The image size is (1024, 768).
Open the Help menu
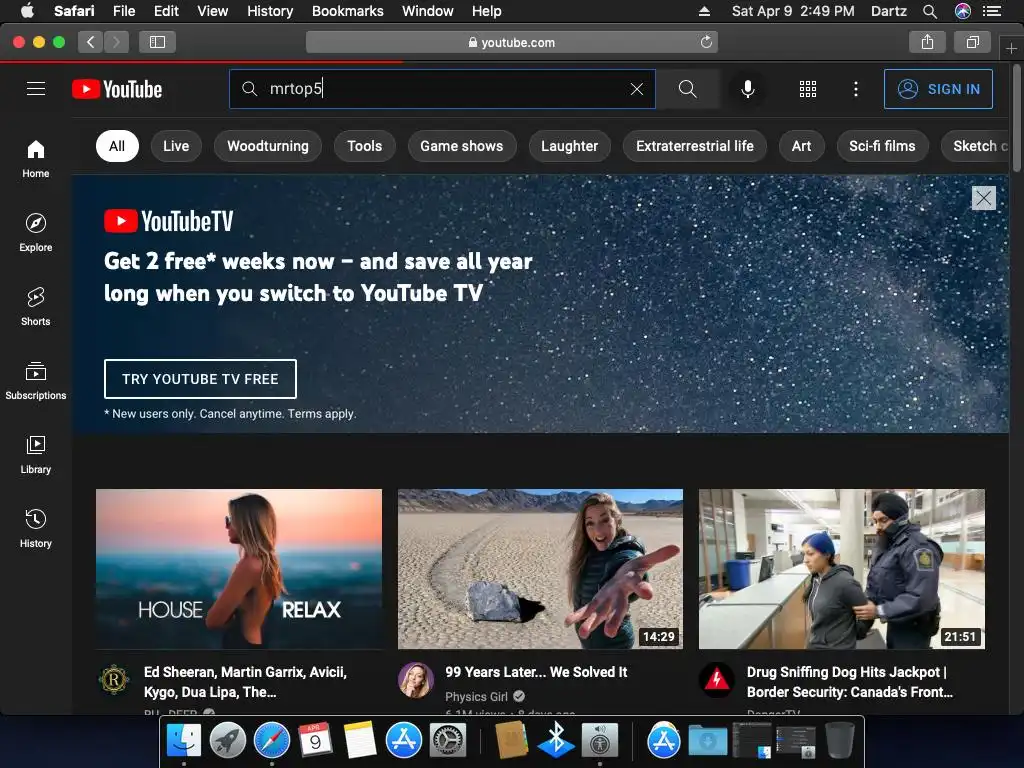[x=487, y=11]
